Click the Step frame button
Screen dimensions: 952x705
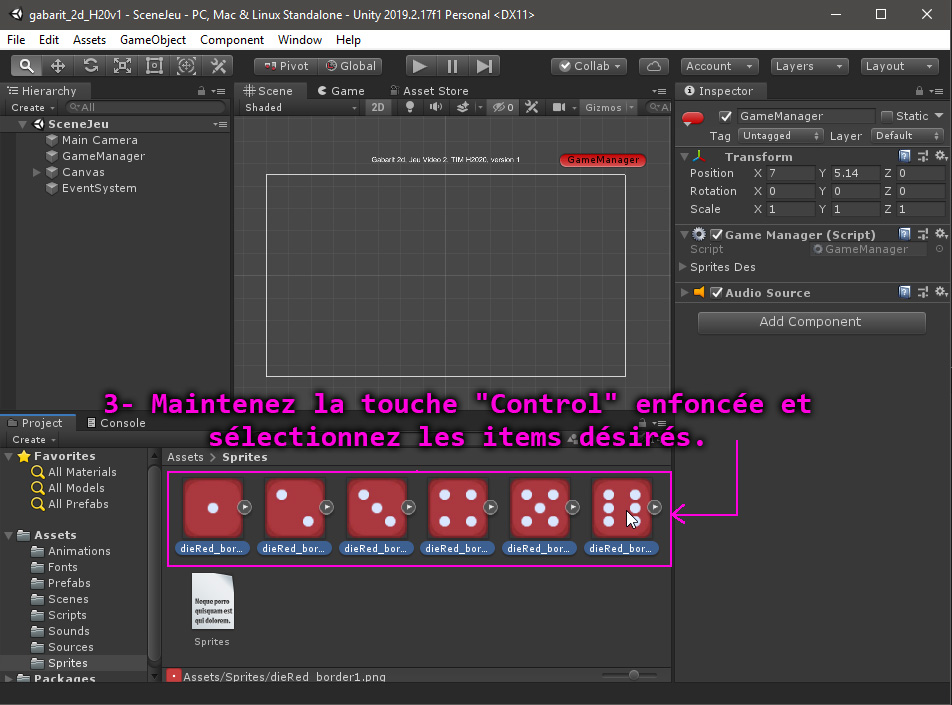pyautogui.click(x=484, y=66)
